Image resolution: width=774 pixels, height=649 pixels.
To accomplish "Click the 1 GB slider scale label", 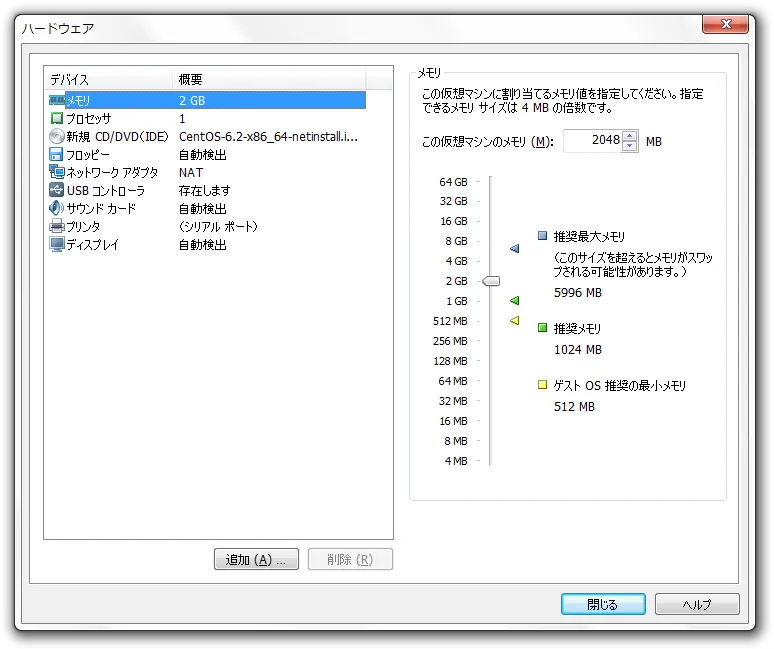I will tap(457, 301).
